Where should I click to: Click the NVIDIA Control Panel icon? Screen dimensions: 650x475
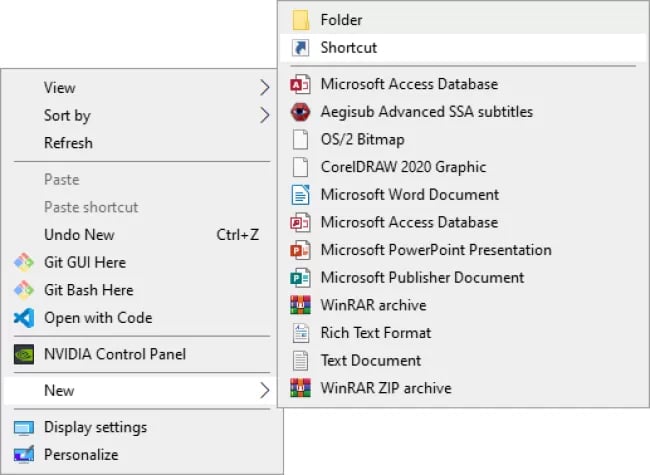click(24, 354)
